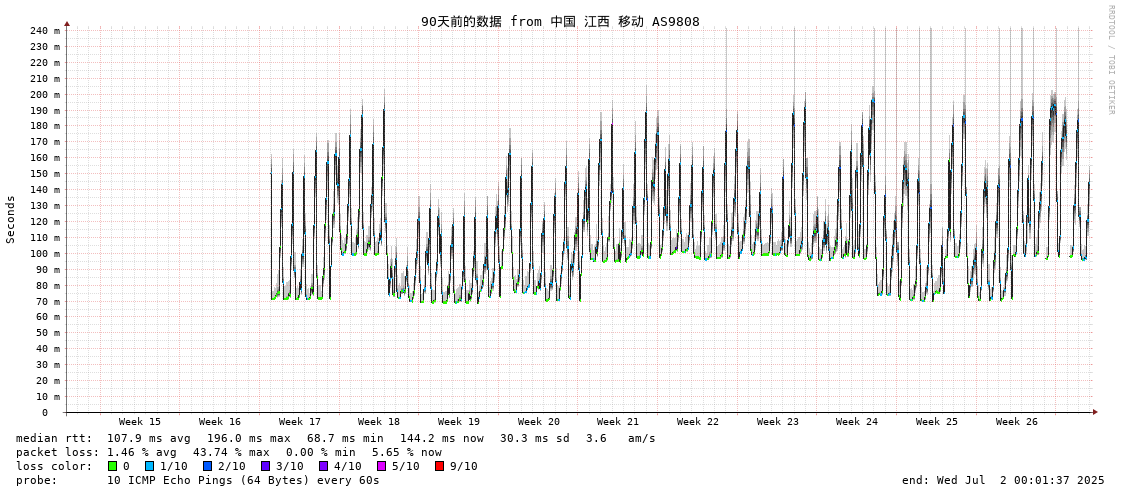This screenshot has width=1121, height=494.
Task: Click the 'packet loss:' label
Action: point(57,452)
